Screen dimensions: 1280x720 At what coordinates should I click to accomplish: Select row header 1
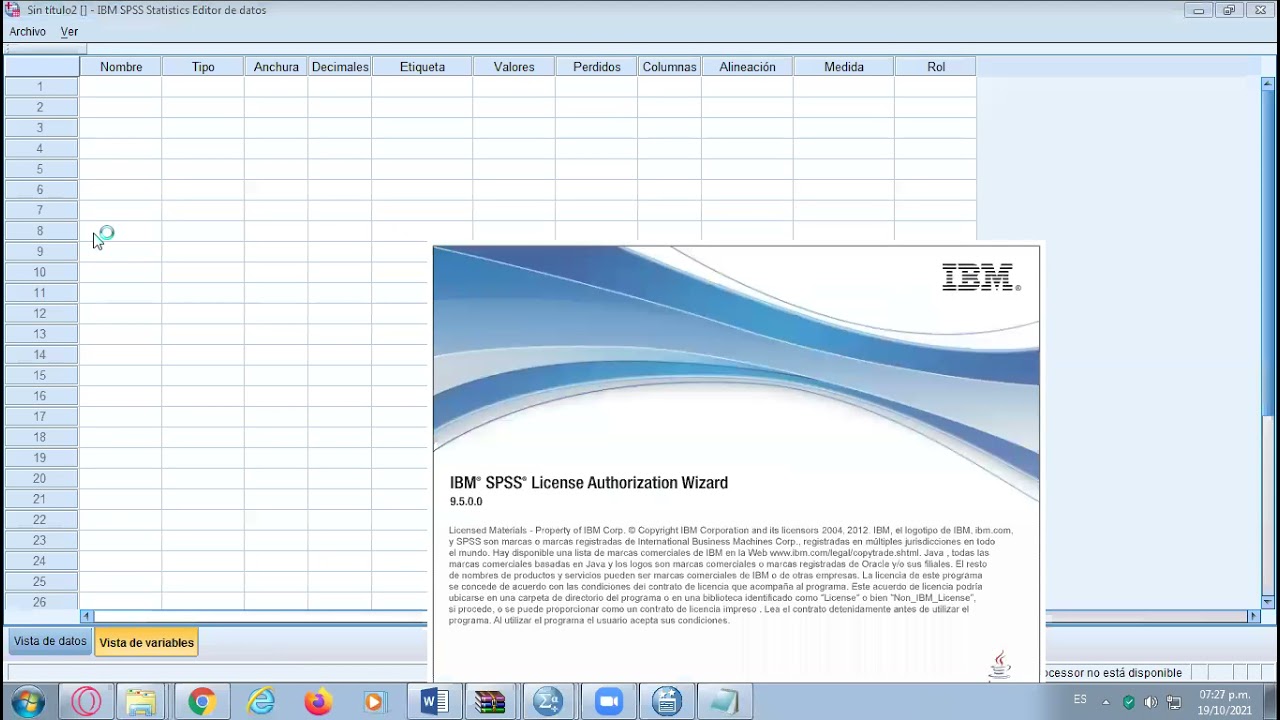[x=41, y=87]
